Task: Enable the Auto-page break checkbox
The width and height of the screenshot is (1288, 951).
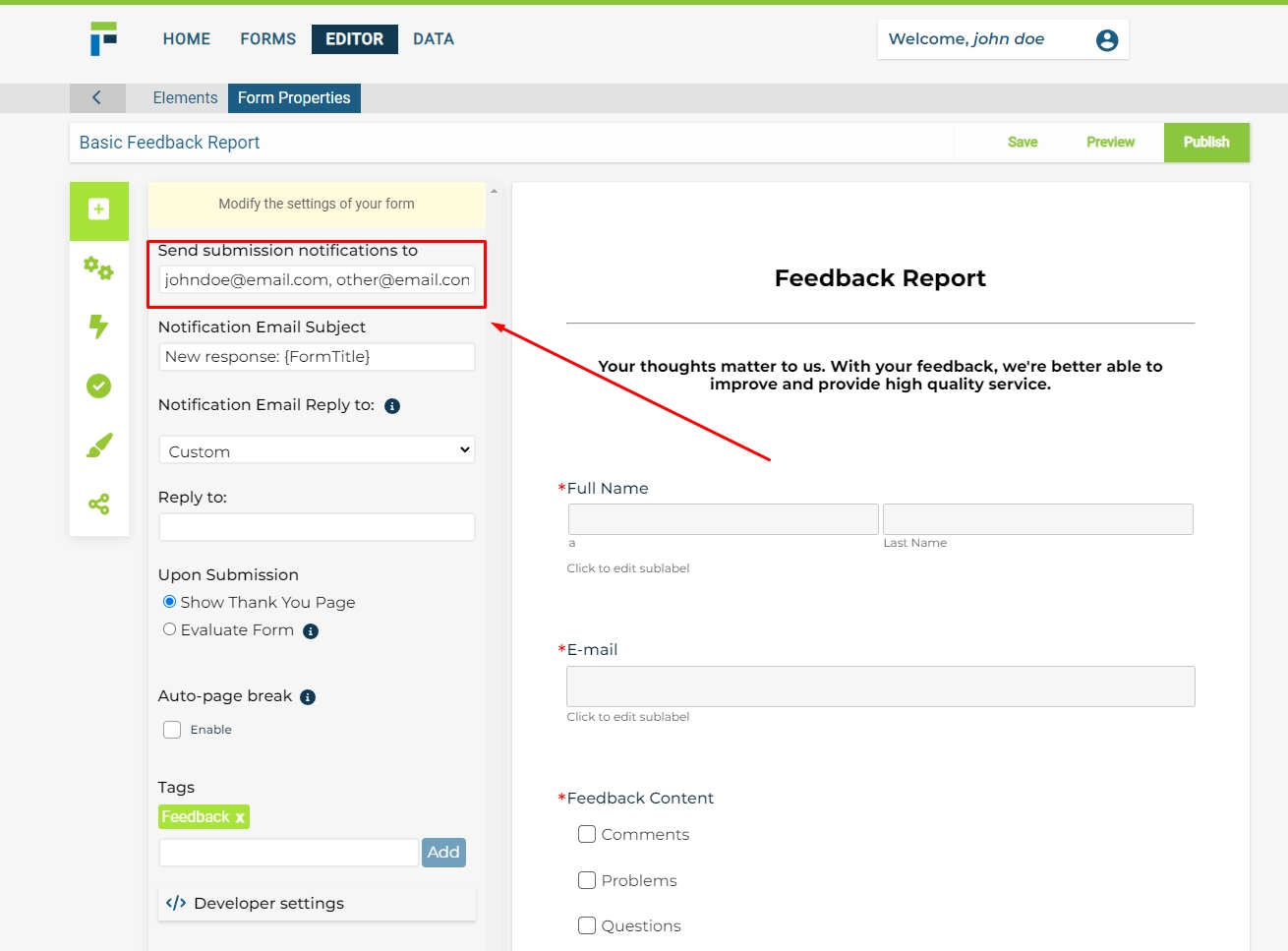Action: tap(172, 730)
